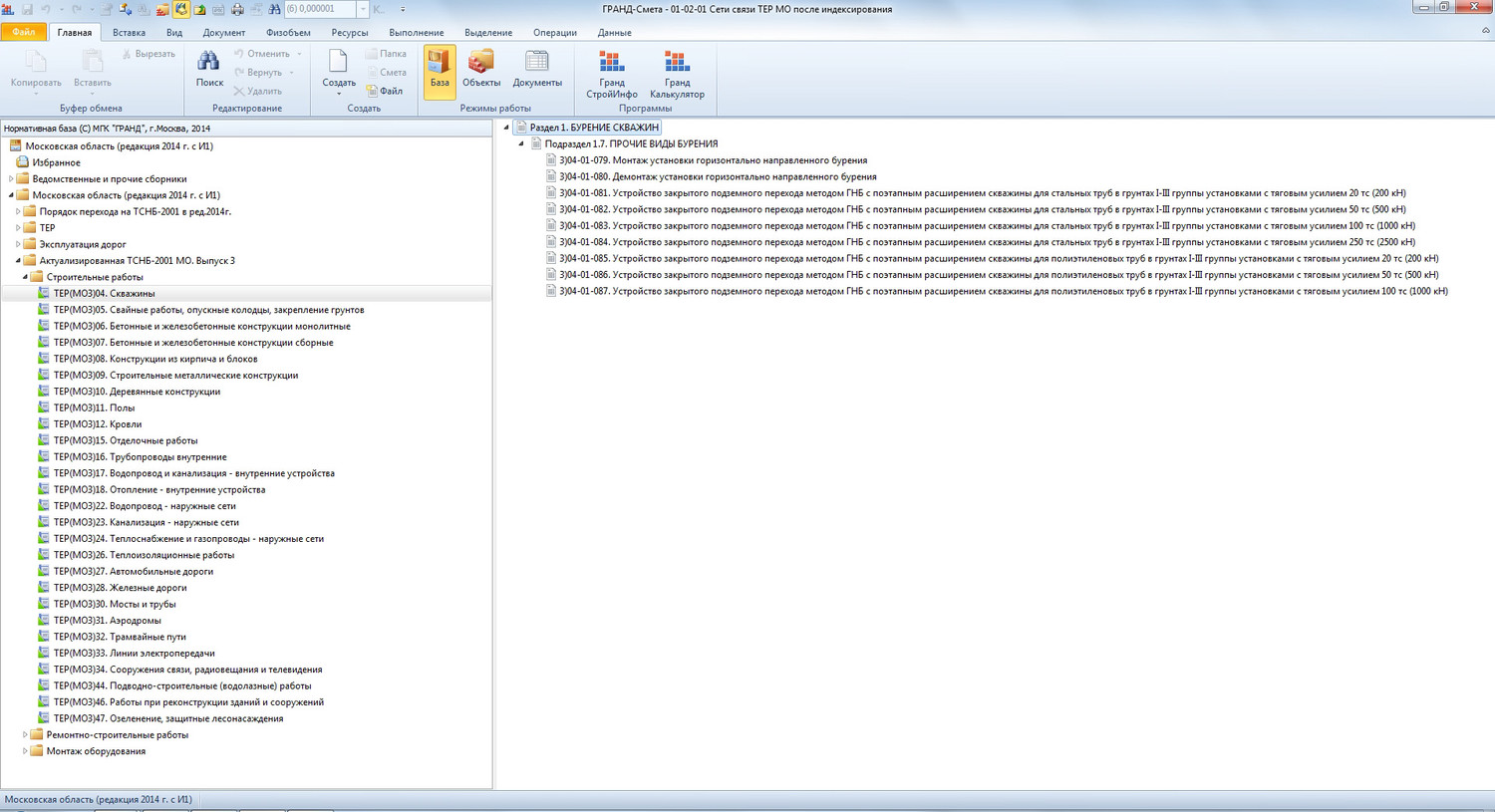
Task: Click the Вырезать scissors command
Action: coord(148,54)
